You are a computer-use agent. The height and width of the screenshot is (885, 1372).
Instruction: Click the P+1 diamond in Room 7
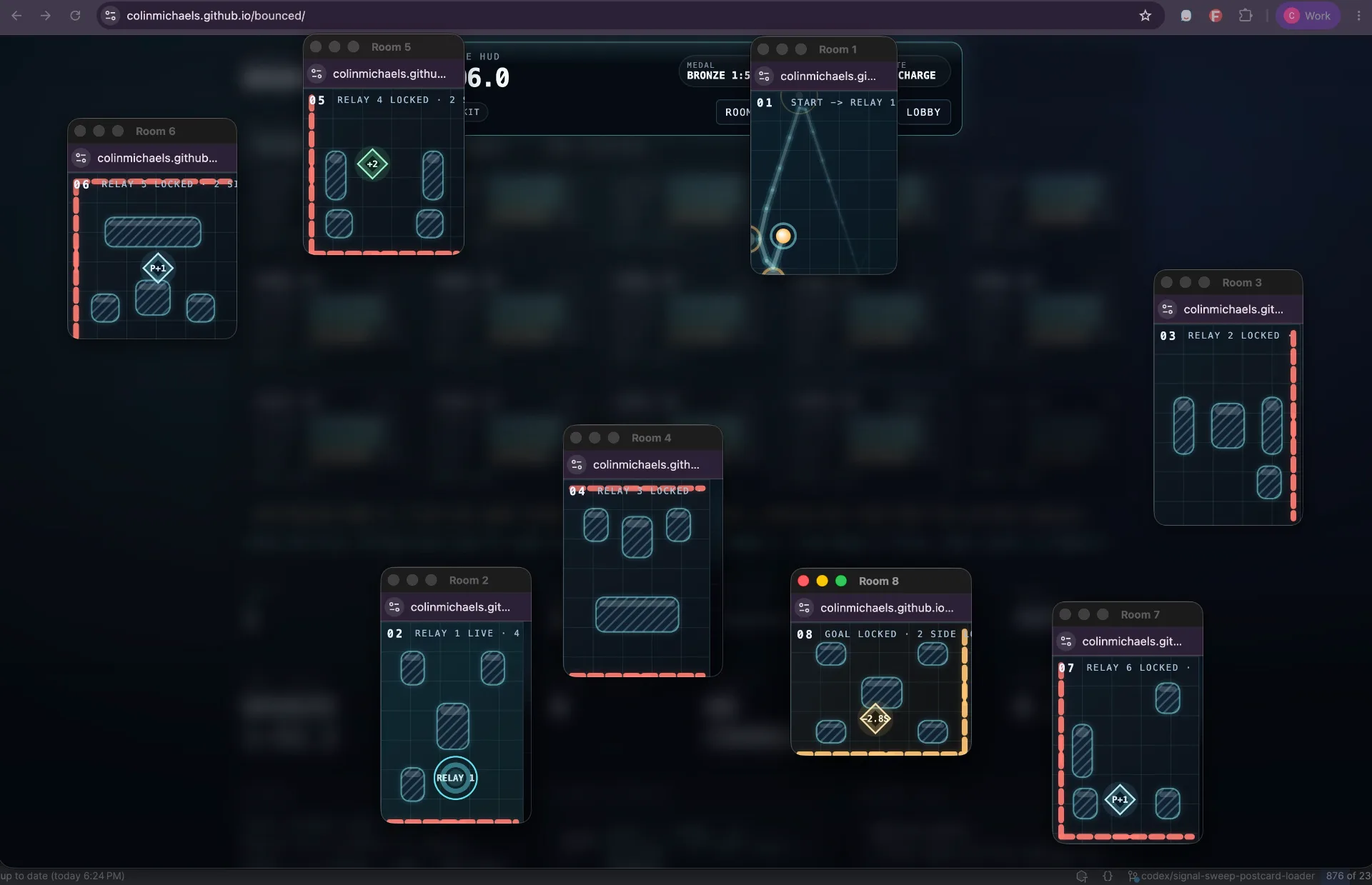click(x=1120, y=800)
